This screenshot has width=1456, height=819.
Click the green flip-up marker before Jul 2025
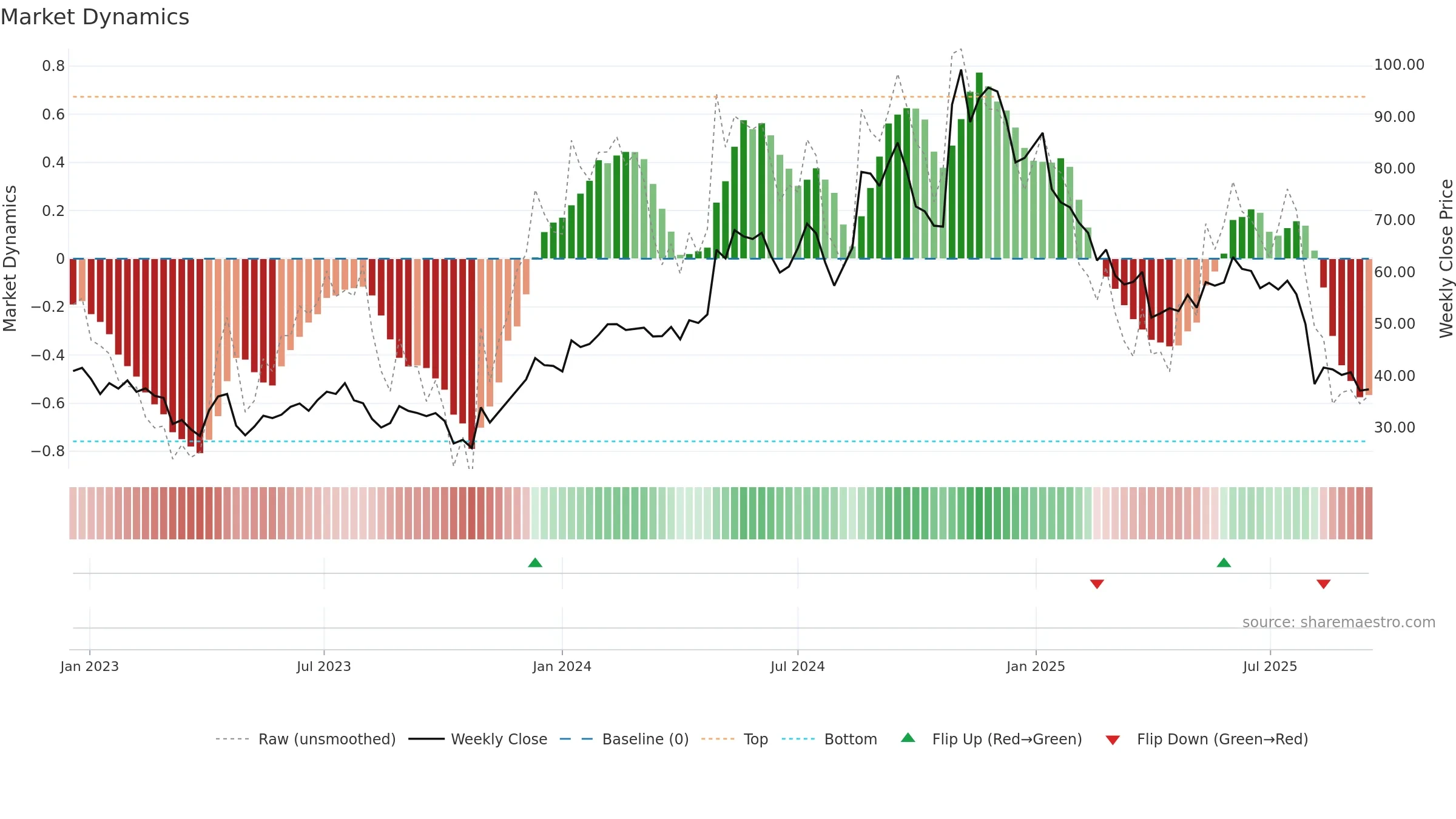click(1224, 563)
